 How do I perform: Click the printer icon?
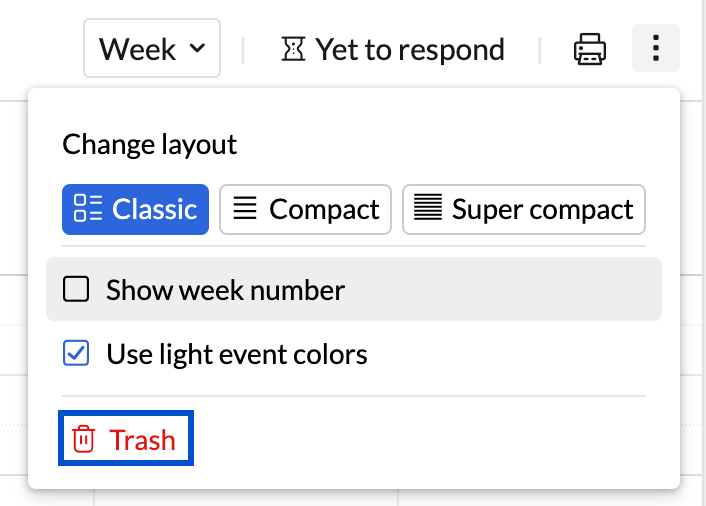590,49
